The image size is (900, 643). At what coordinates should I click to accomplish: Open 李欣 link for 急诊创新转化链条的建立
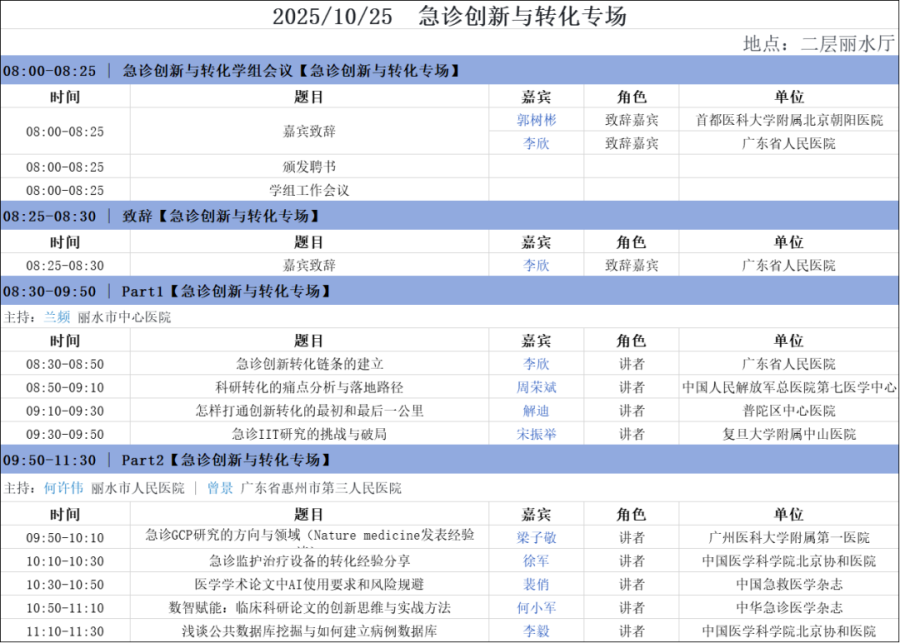click(x=536, y=364)
